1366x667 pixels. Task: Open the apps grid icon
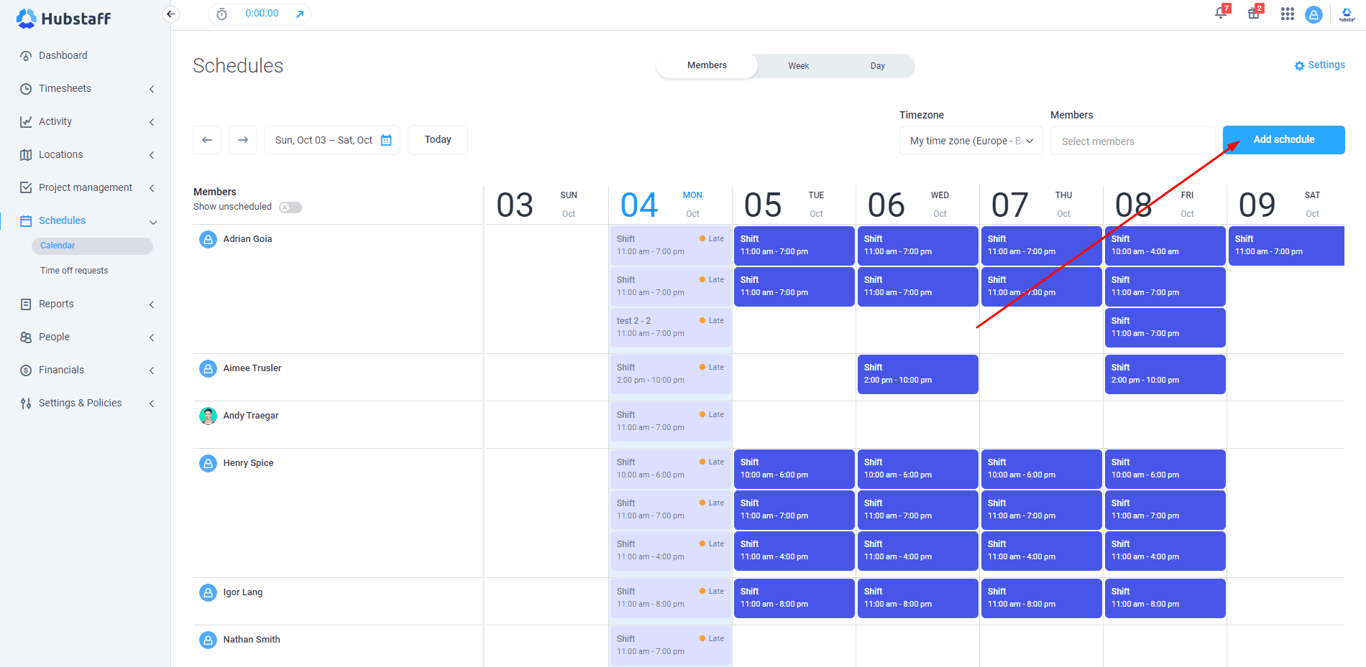click(x=1287, y=14)
